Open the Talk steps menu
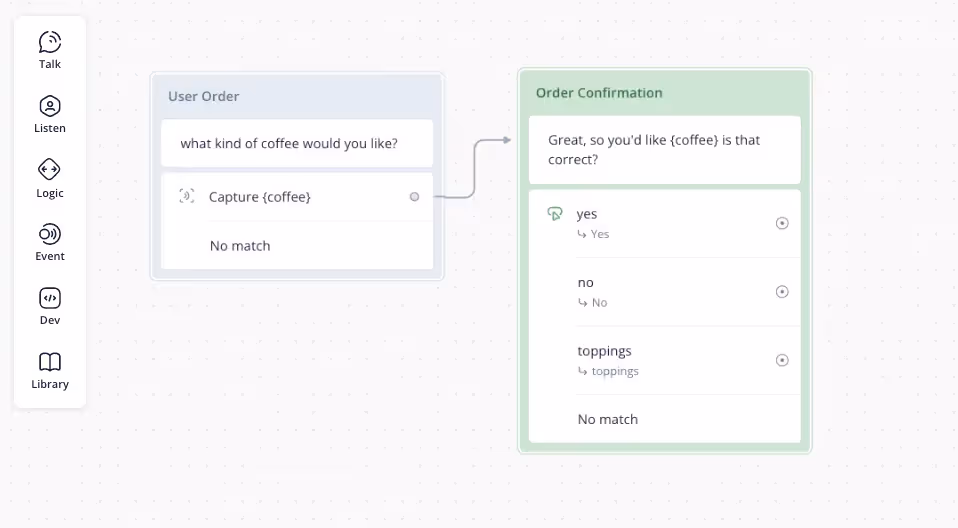 click(49, 51)
